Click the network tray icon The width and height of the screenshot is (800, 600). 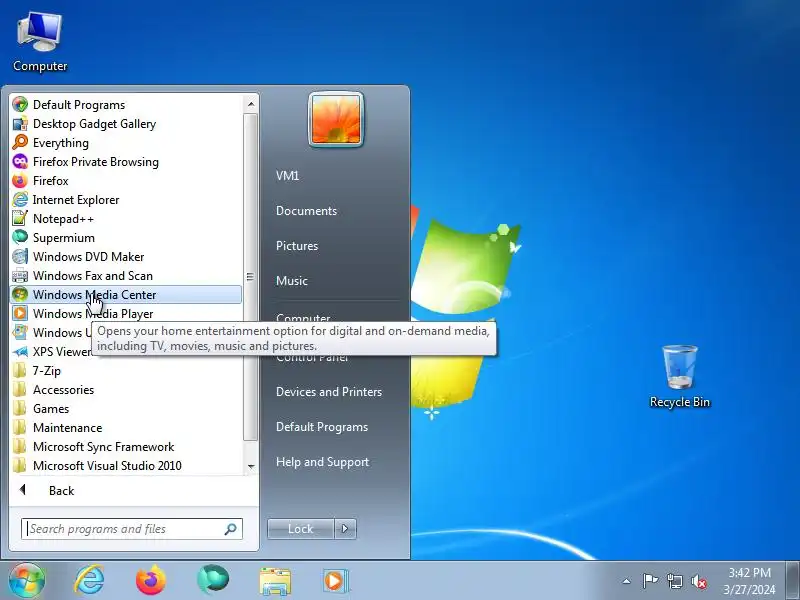pos(674,581)
